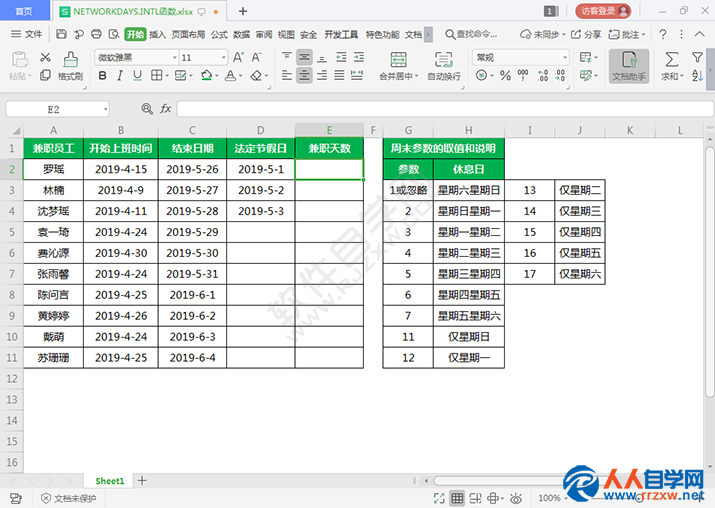The height and width of the screenshot is (508, 715).
Task: Open the 文件 file menu
Action: [26, 34]
